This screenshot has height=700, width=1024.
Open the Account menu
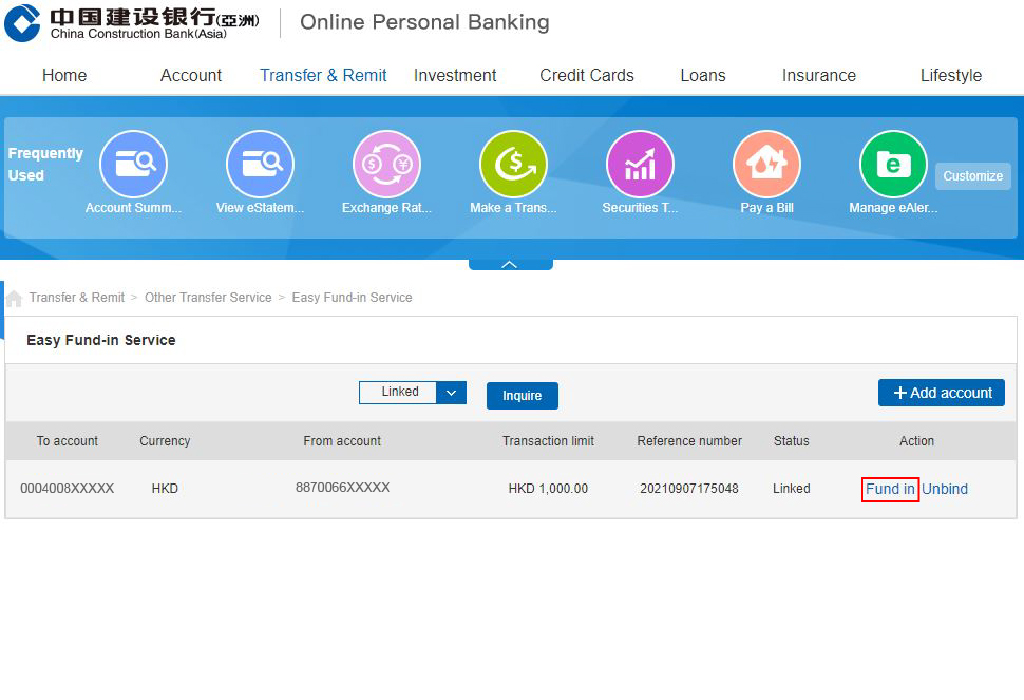pyautogui.click(x=191, y=76)
